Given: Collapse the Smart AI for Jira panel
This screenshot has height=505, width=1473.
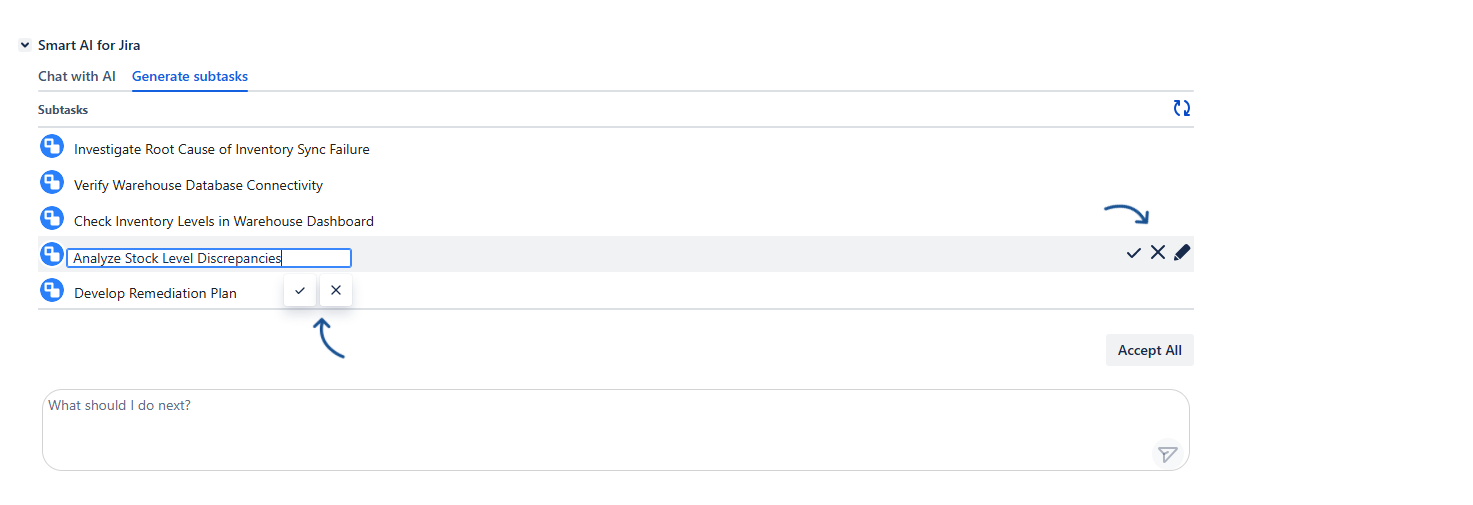Looking at the screenshot, I should point(25,45).
